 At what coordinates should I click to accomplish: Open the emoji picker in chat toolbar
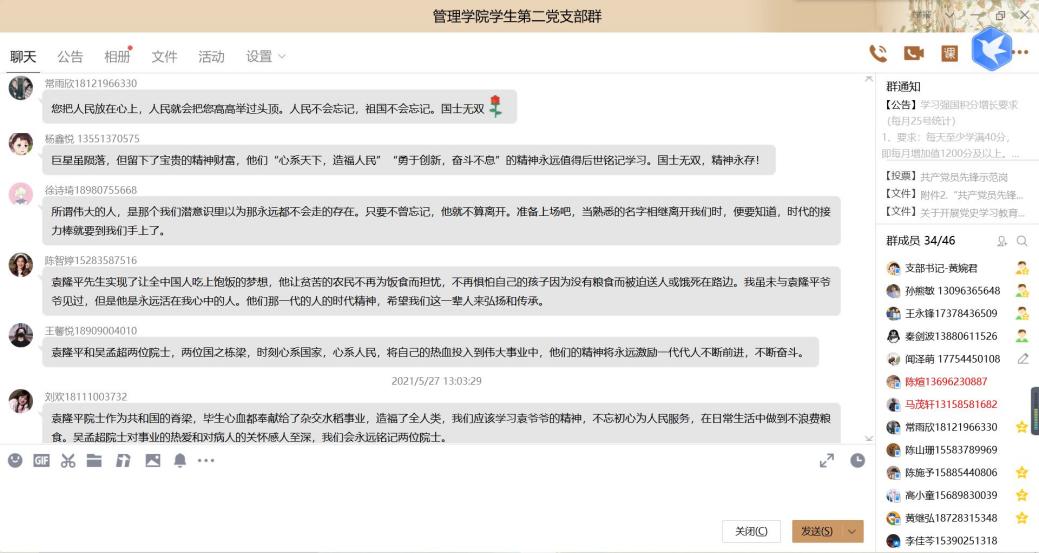(x=15, y=460)
